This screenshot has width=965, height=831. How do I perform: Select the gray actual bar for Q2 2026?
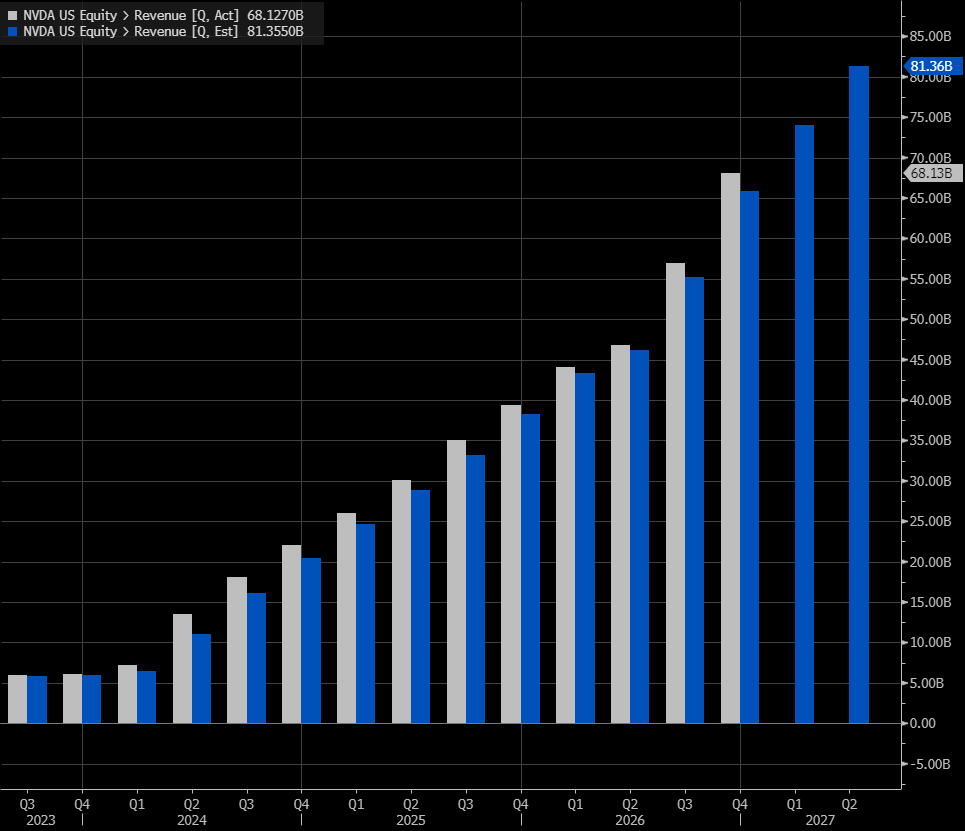(x=620, y=534)
